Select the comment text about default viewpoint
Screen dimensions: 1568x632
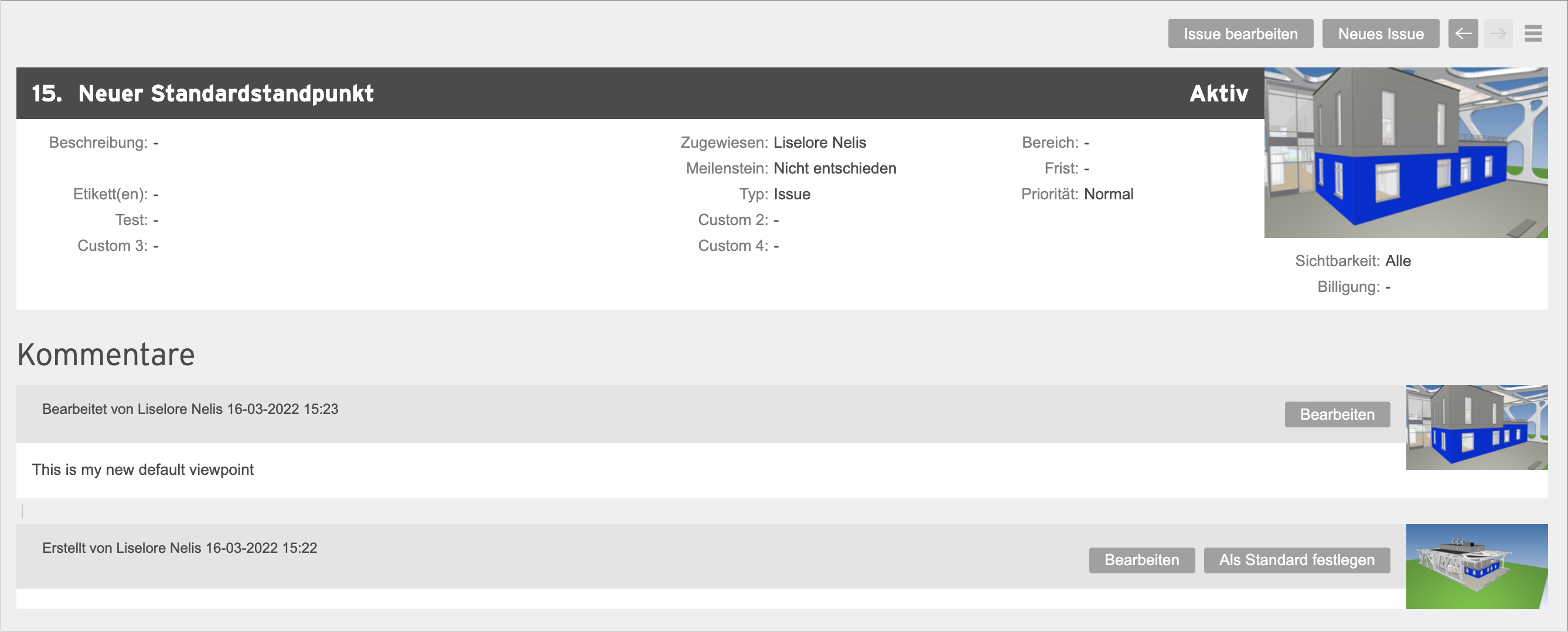(x=142, y=470)
